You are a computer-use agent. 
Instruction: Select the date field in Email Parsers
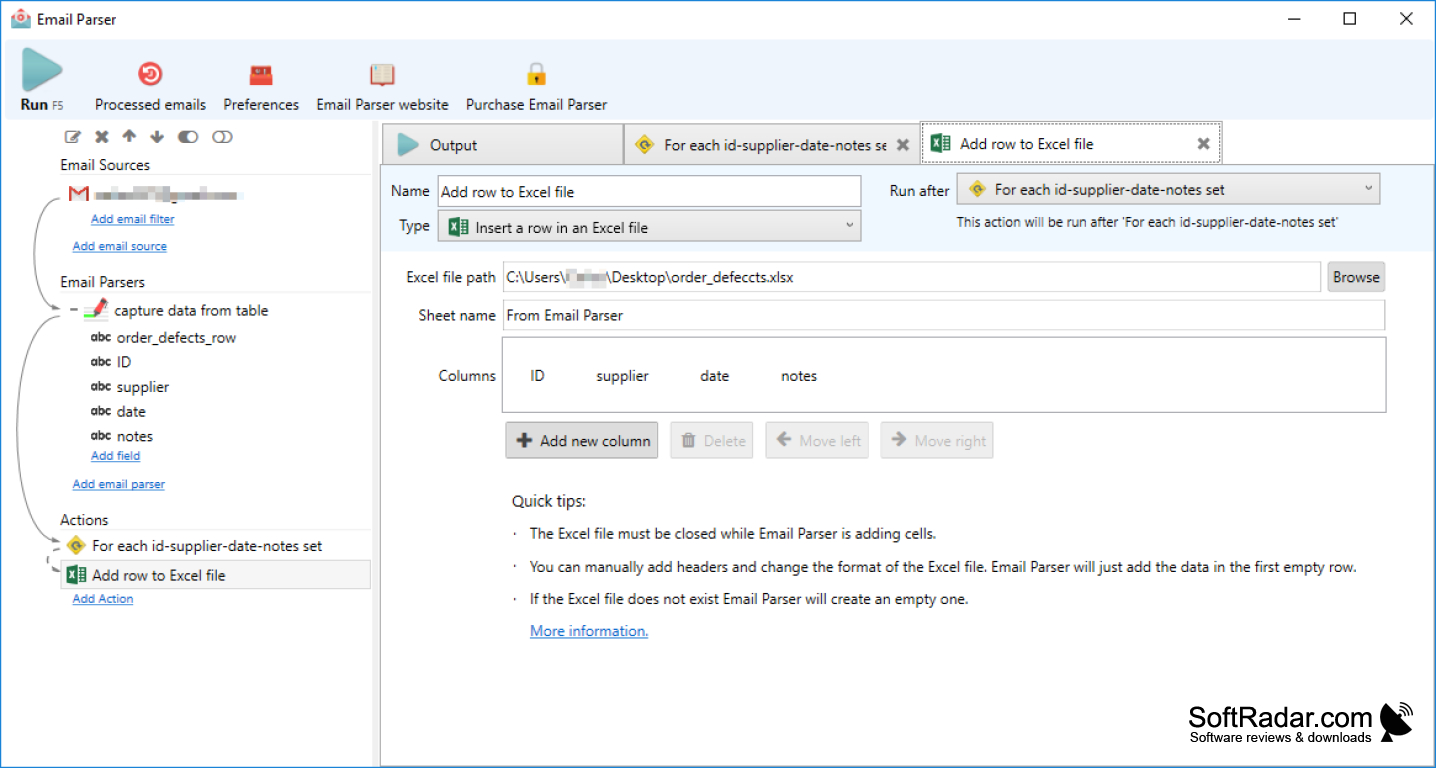131,412
